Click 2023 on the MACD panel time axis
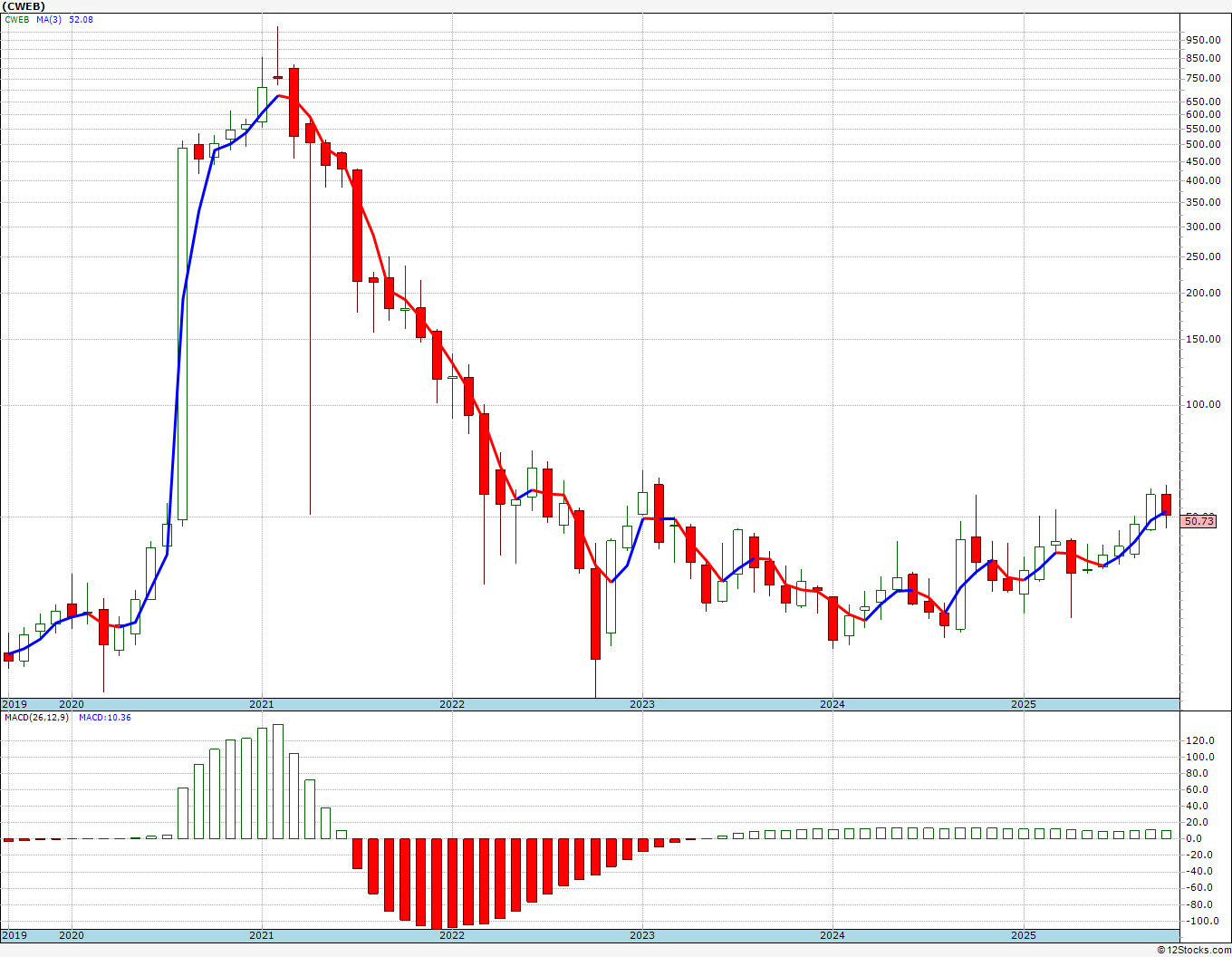Image resolution: width=1232 pixels, height=957 pixels. [x=641, y=935]
